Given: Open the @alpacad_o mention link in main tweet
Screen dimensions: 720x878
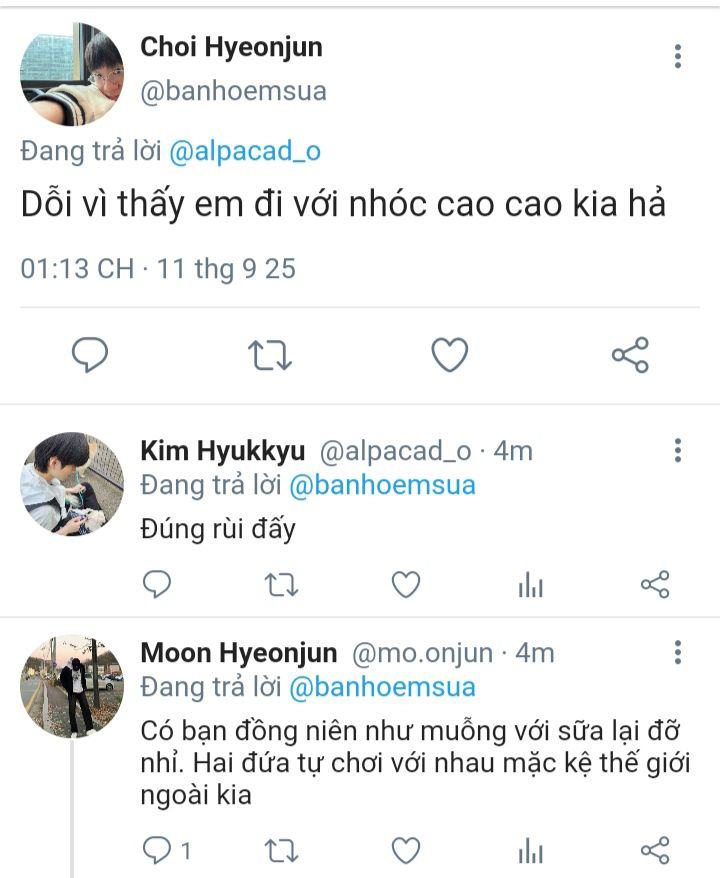Looking at the screenshot, I should point(245,152).
